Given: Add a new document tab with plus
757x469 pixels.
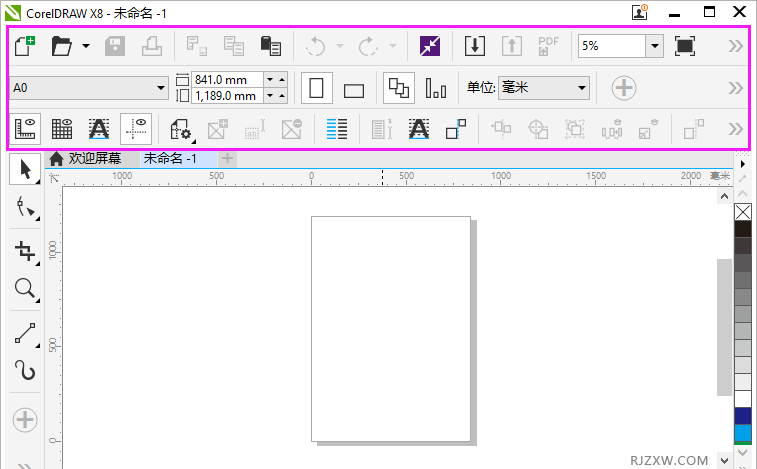Looking at the screenshot, I should point(227,158).
